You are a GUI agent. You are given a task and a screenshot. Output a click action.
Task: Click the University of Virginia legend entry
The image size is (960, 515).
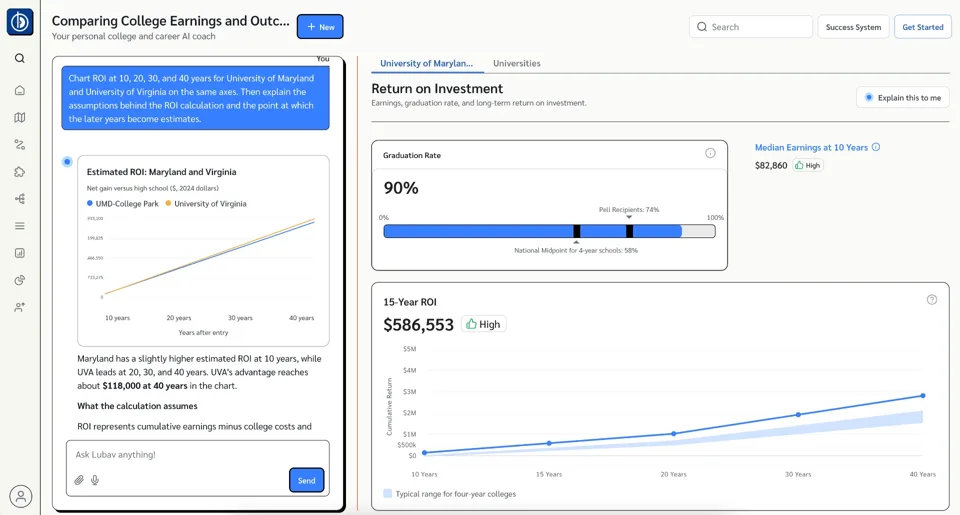coord(206,203)
